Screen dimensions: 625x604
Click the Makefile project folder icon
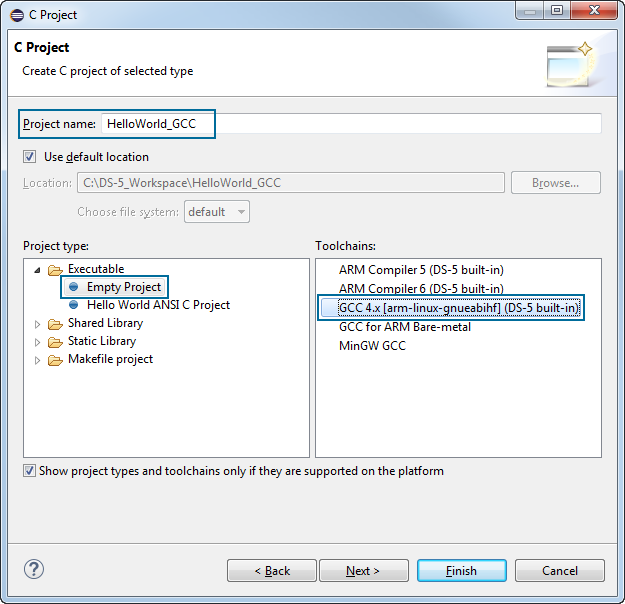pyautogui.click(x=55, y=360)
